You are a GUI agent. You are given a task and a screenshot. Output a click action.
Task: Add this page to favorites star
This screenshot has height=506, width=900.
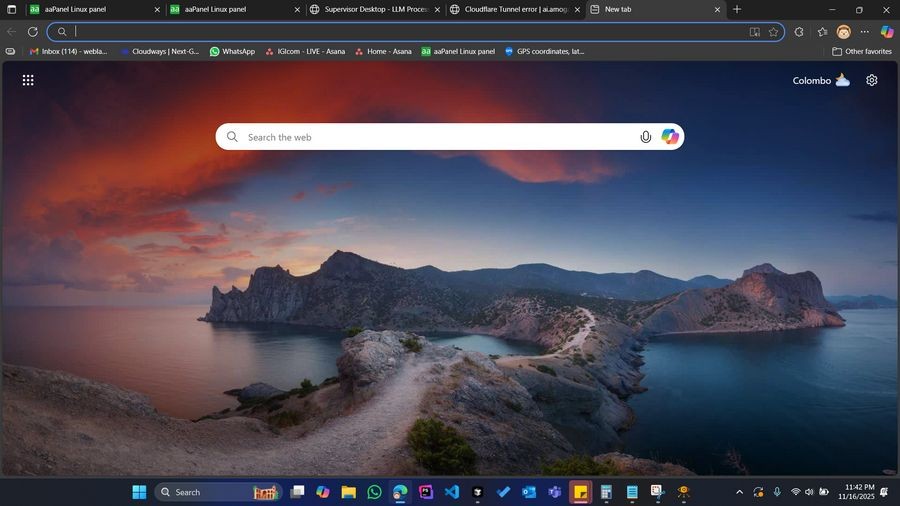pos(773,31)
